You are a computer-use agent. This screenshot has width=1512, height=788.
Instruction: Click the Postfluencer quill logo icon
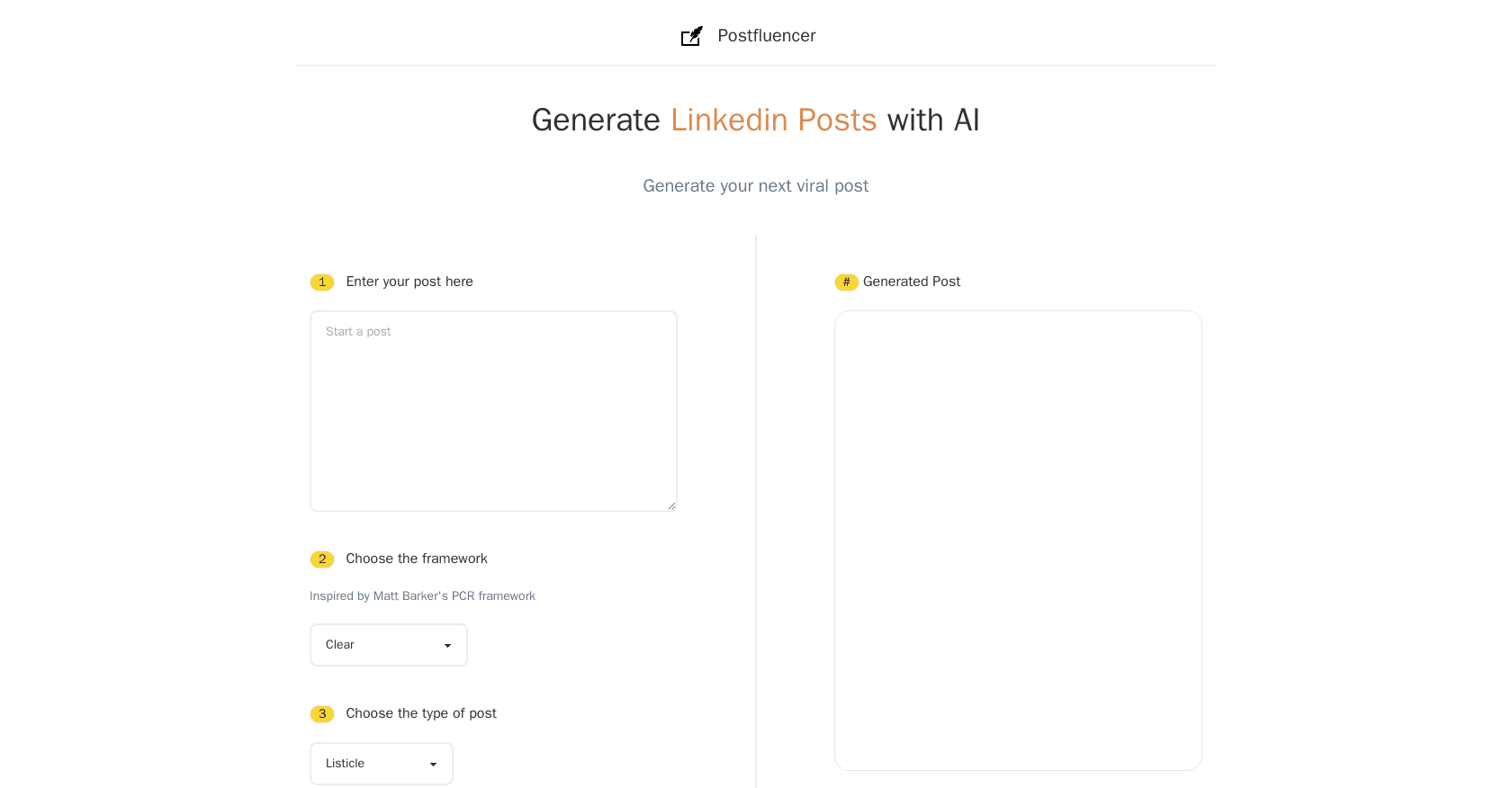(x=691, y=36)
